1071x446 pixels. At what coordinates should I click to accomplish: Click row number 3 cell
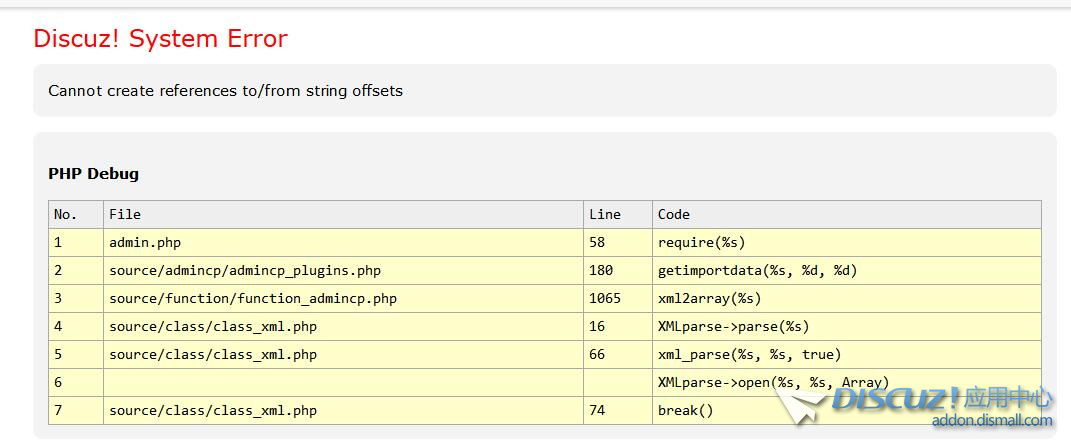[76, 298]
